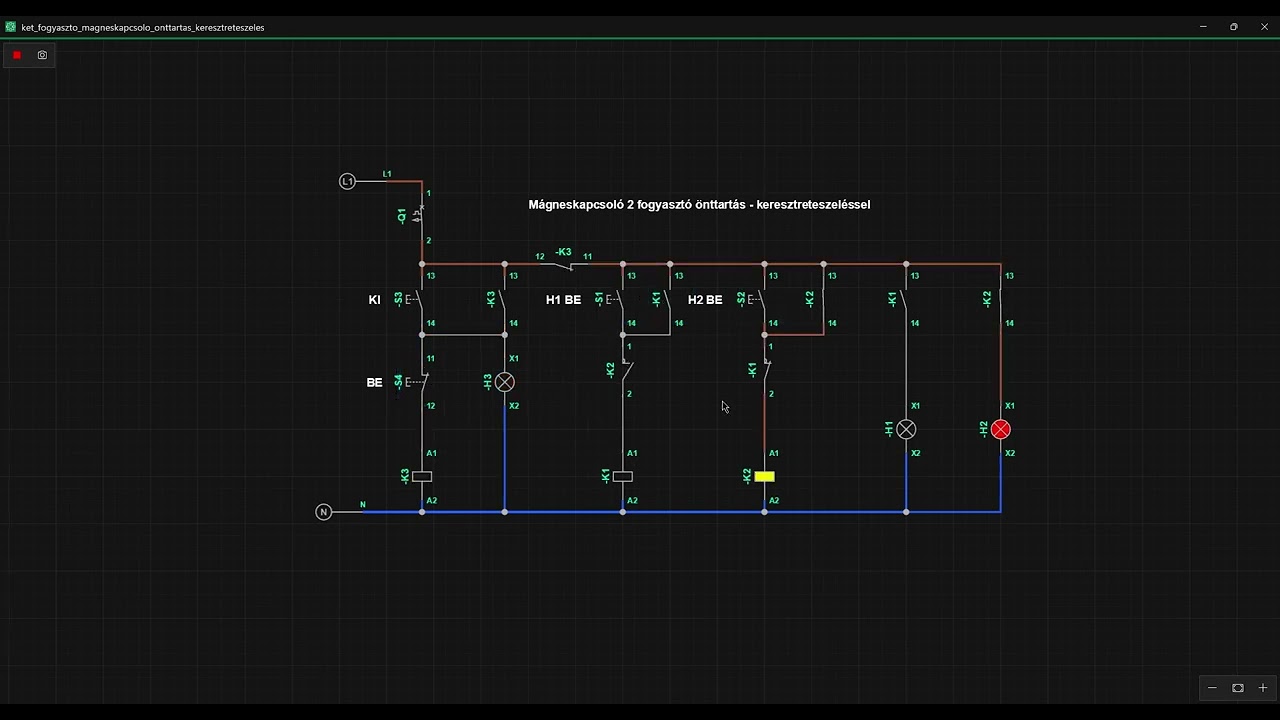Actuate the BE pushbutton -S4
The width and height of the screenshot is (1280, 720).
click(x=419, y=382)
